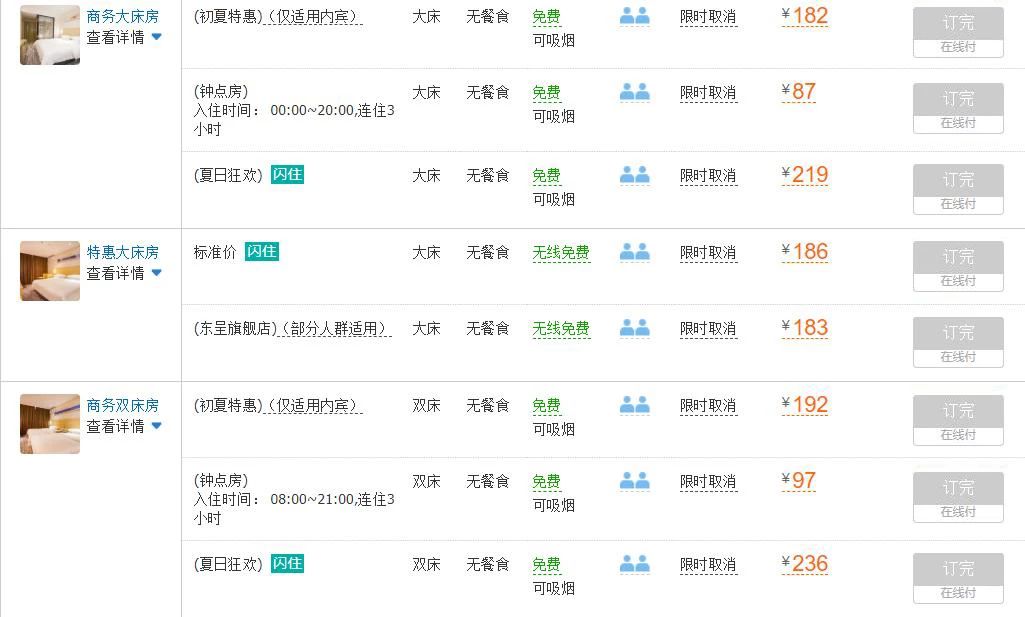Click the 闪住 badge in the ¥236 双床 row
Viewport: 1025px width, 617px height.
(x=288, y=563)
